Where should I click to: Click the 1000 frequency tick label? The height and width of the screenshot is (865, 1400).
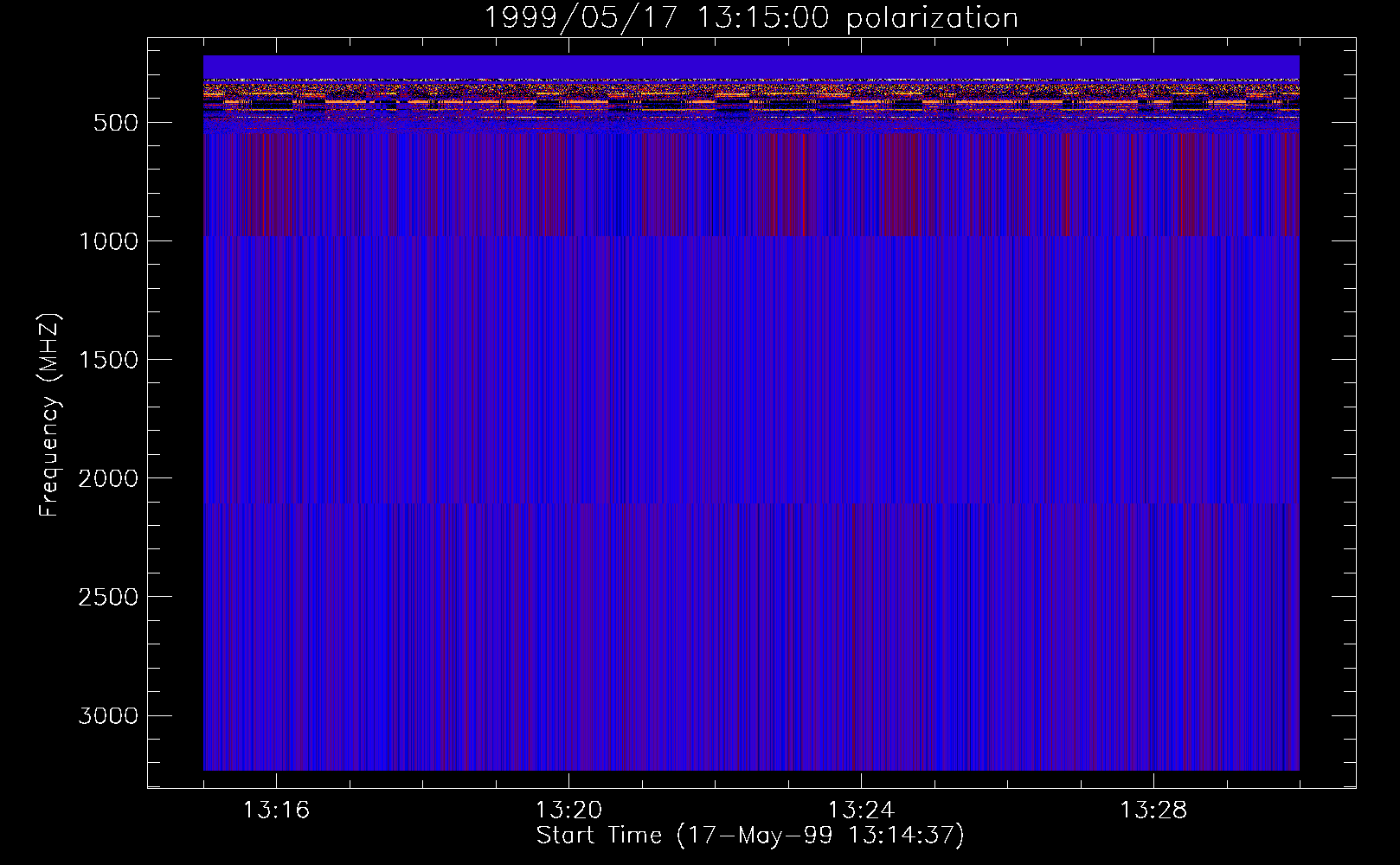click(108, 241)
